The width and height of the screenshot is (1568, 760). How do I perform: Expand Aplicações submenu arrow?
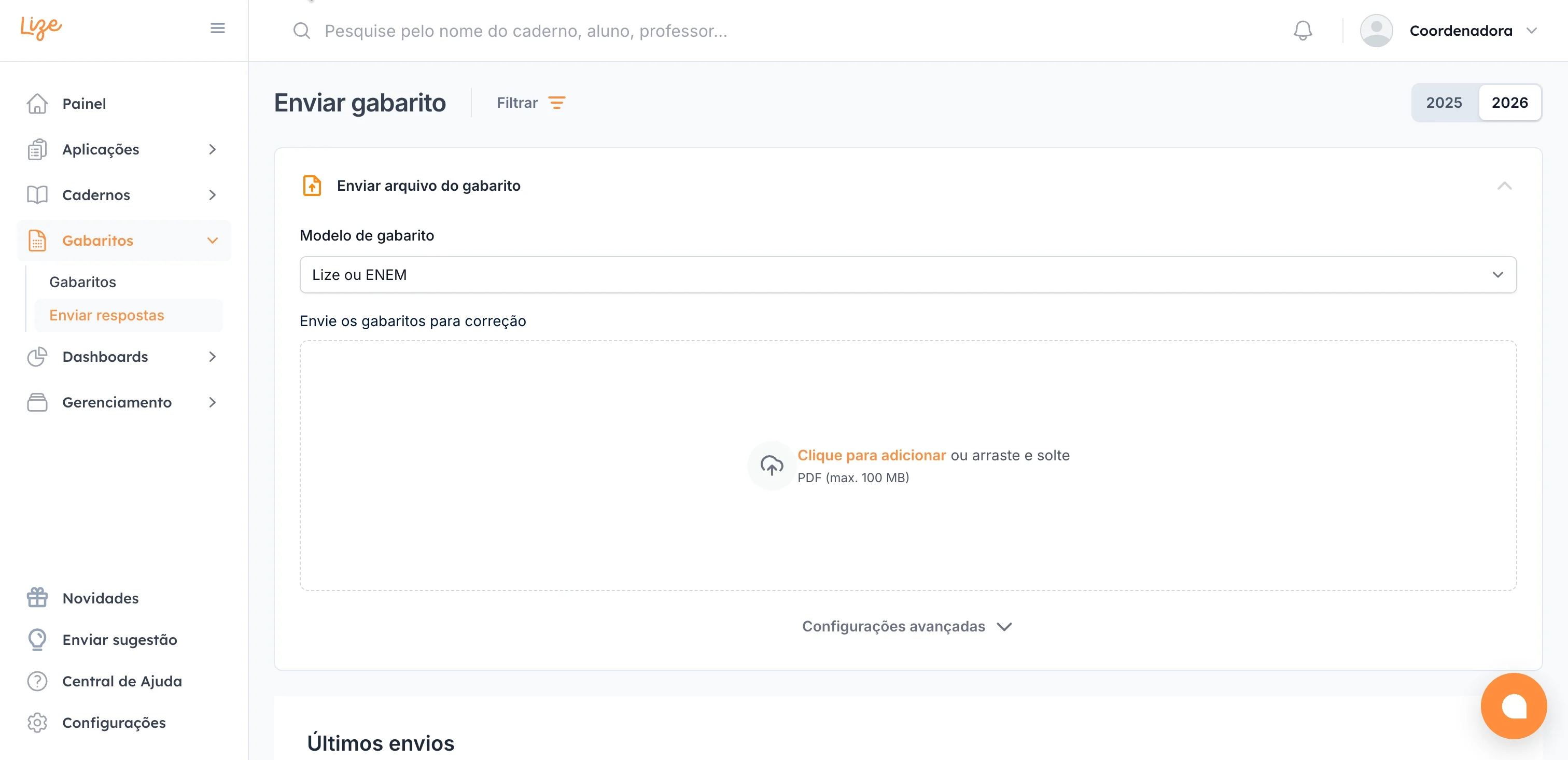[212, 149]
